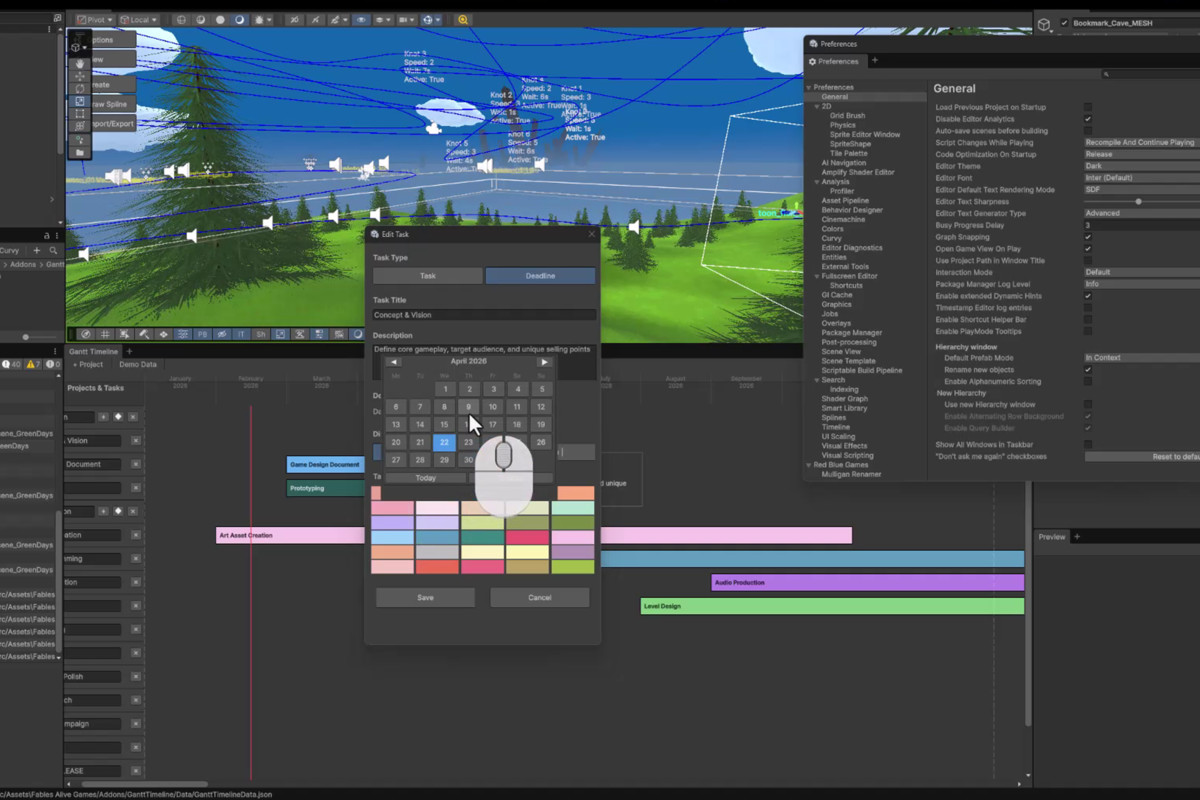Open Default Prefab Mode dropdown
The height and width of the screenshot is (800, 1200).
(x=1142, y=358)
